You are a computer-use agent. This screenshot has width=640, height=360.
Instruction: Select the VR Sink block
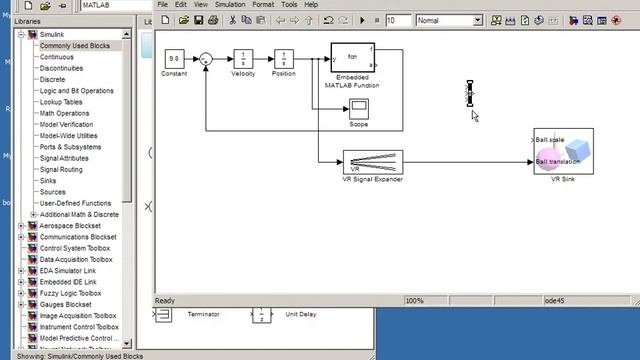[564, 151]
